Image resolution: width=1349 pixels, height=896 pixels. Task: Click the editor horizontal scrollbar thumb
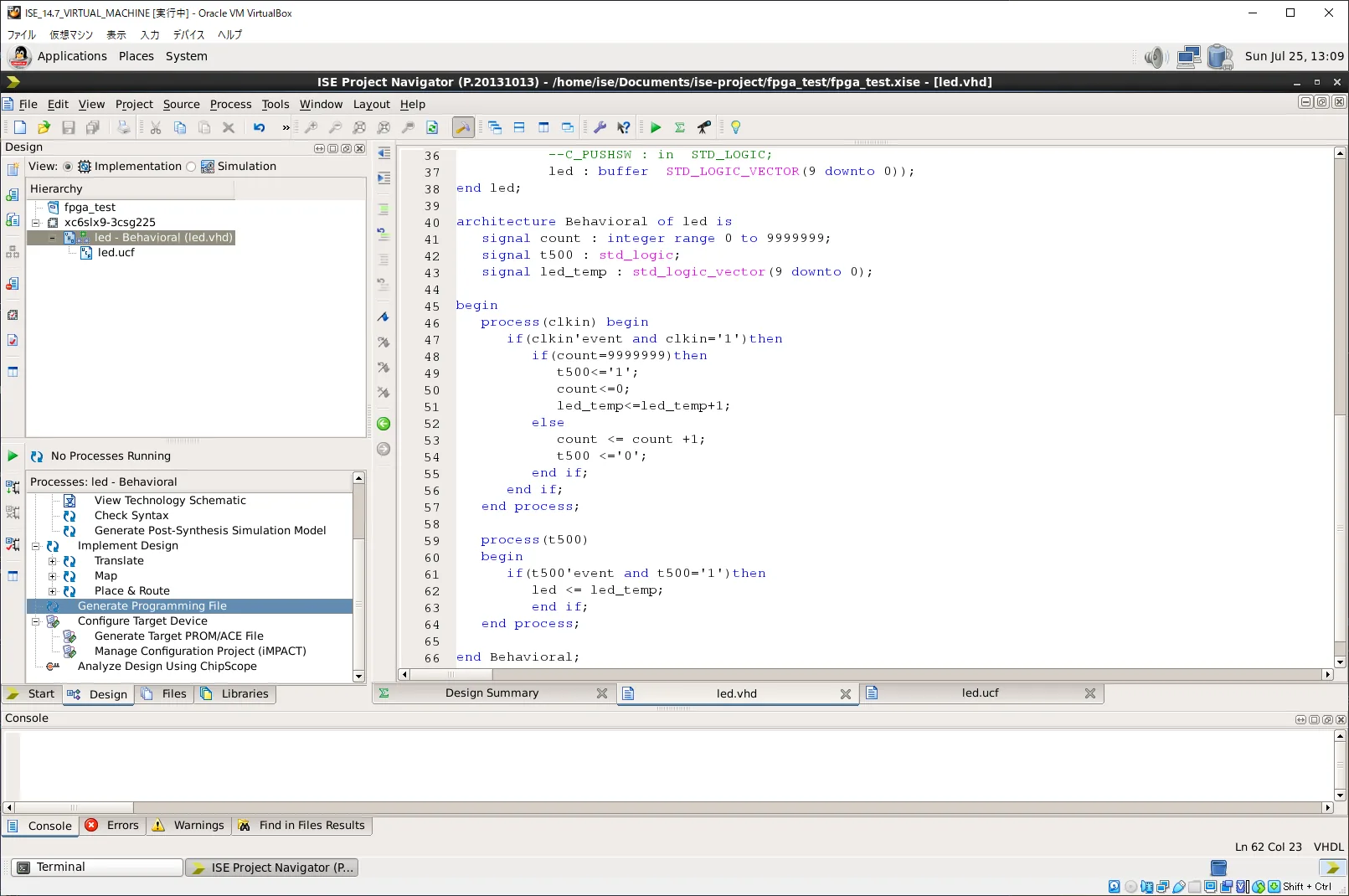[451, 675]
